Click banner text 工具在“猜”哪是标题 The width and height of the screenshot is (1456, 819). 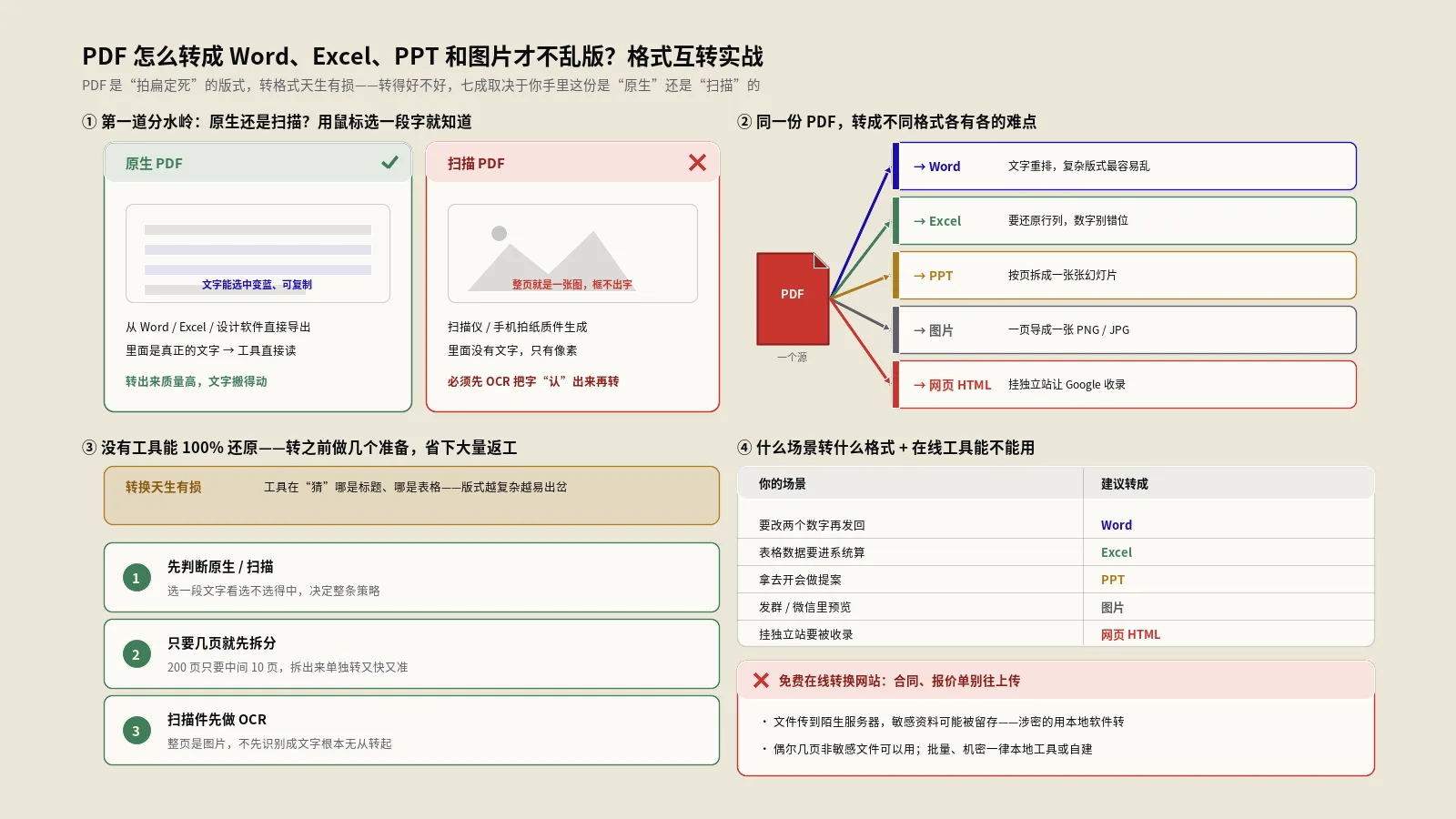tap(415, 487)
